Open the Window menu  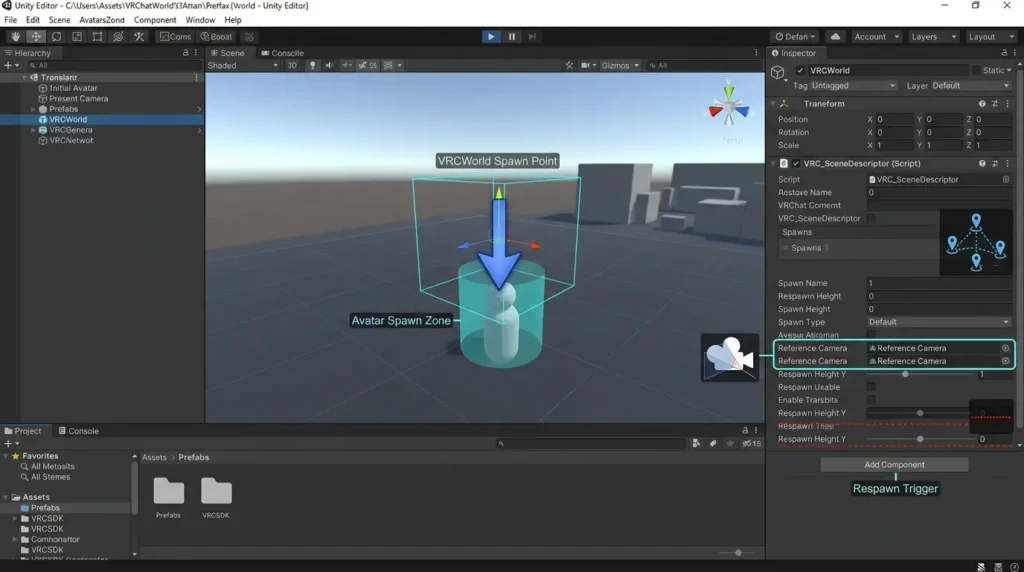click(x=200, y=20)
